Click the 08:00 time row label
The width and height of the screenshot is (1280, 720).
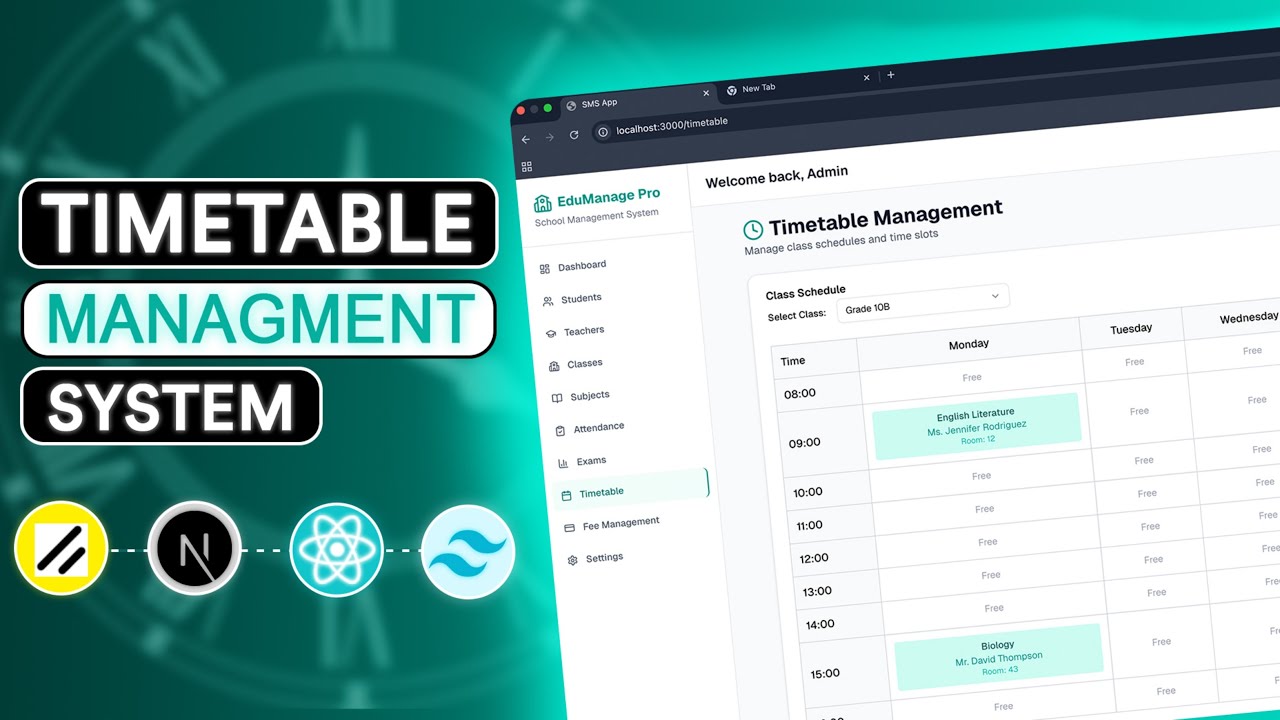[x=800, y=393]
